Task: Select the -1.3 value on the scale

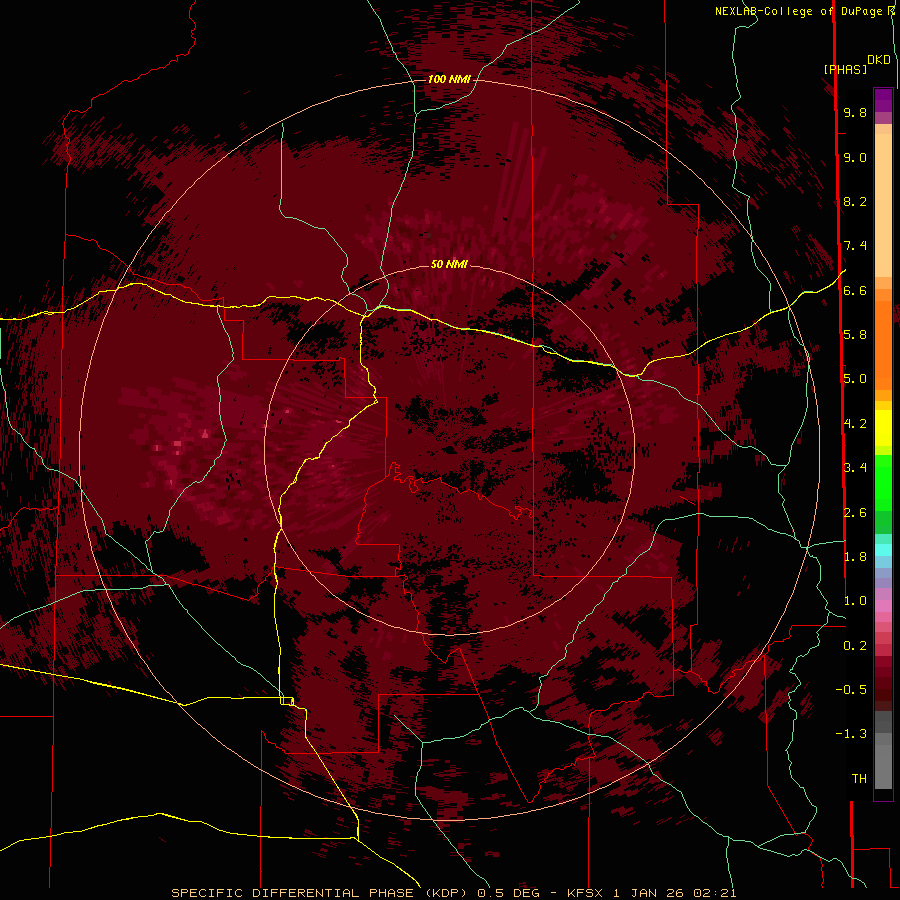Action: tap(851, 734)
